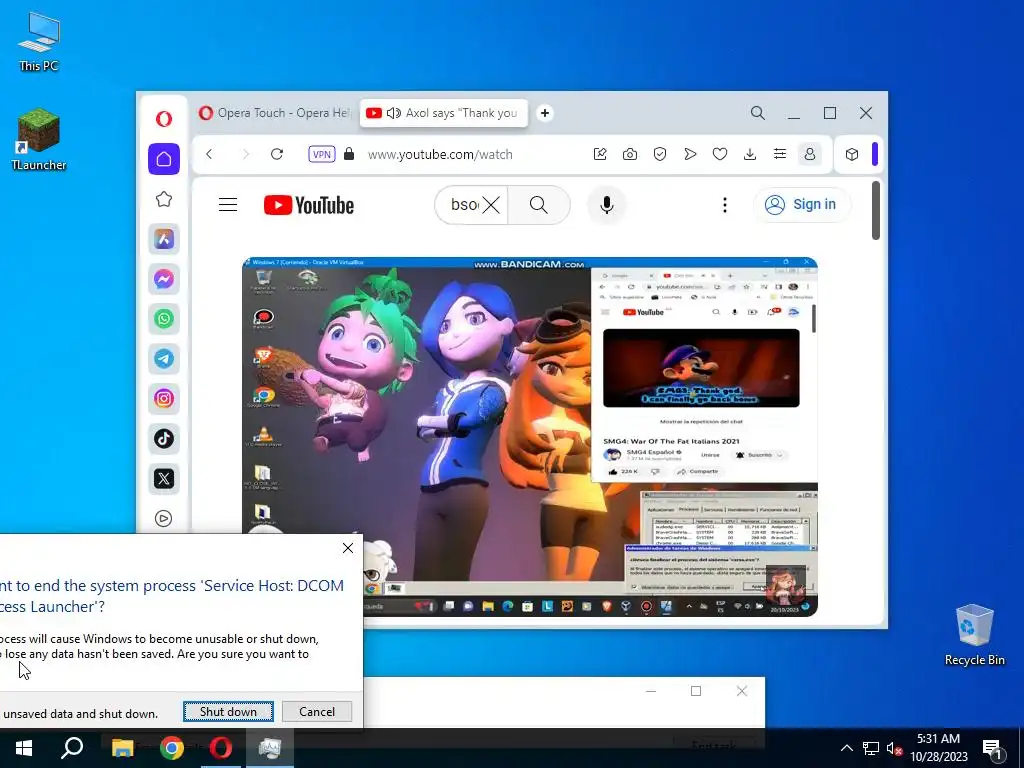Click the address bar URL field
Screen dimensions: 1024x768
[440, 154]
